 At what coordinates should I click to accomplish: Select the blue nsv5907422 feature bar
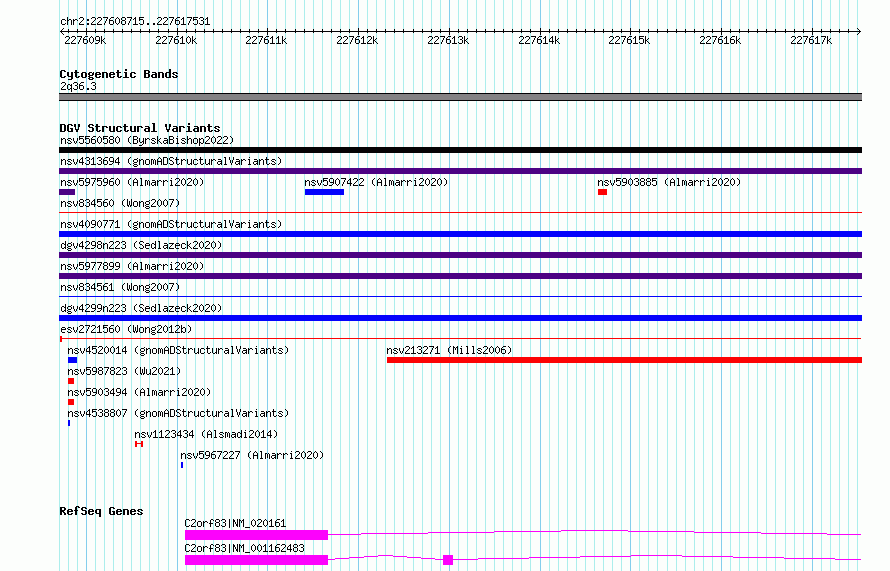click(324, 192)
